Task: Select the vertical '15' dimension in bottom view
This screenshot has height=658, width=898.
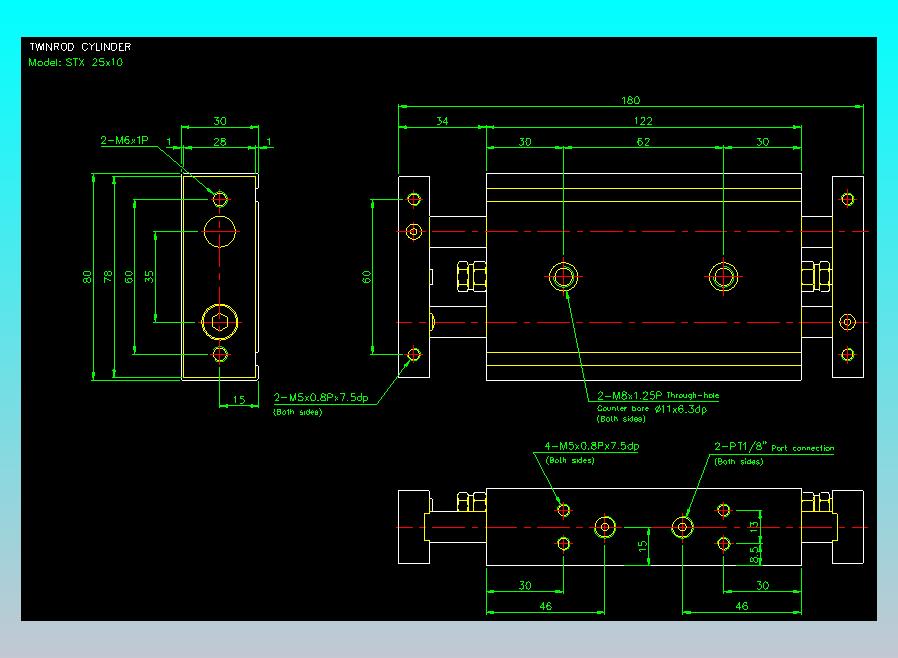Action: coord(643,546)
